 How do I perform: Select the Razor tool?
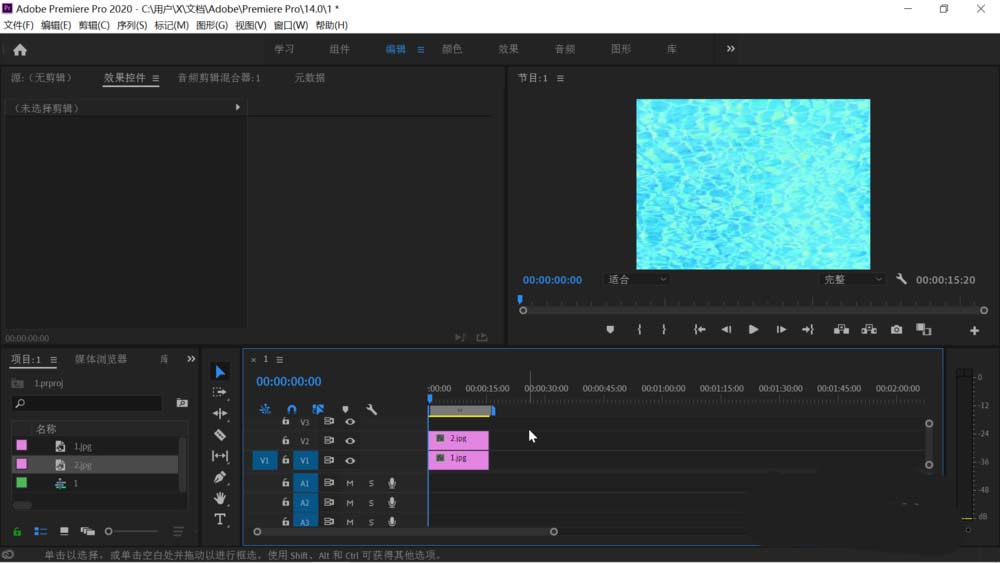220,435
